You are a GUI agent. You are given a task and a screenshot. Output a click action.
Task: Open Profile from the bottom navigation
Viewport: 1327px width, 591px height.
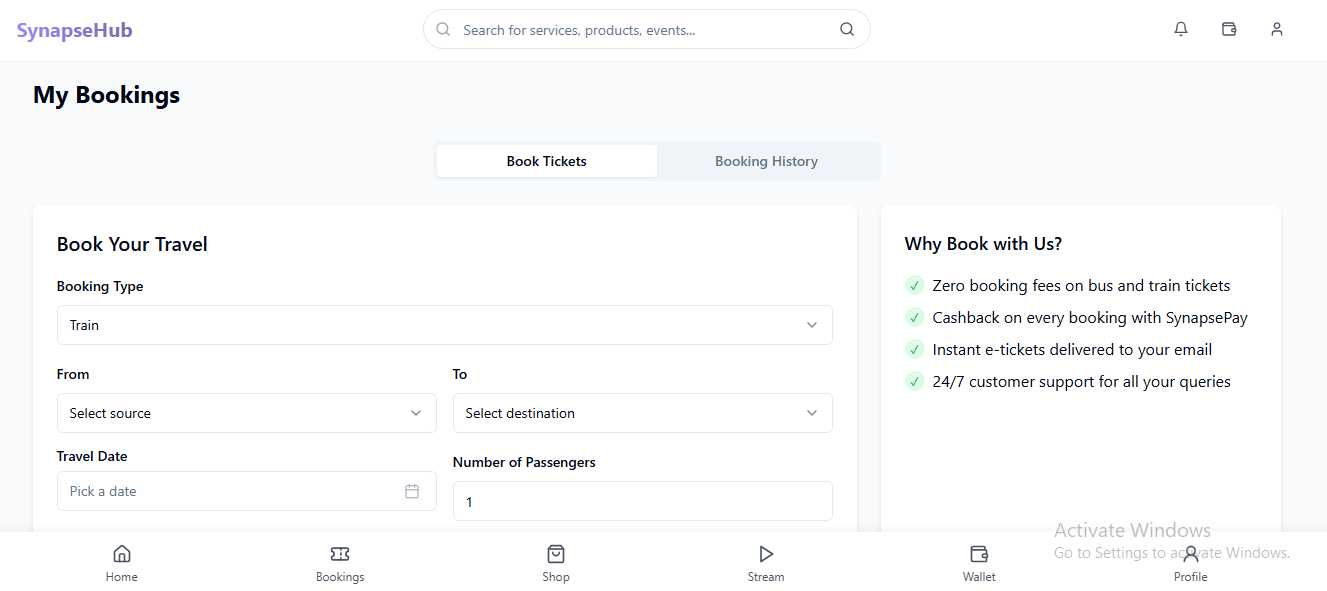(1190, 563)
